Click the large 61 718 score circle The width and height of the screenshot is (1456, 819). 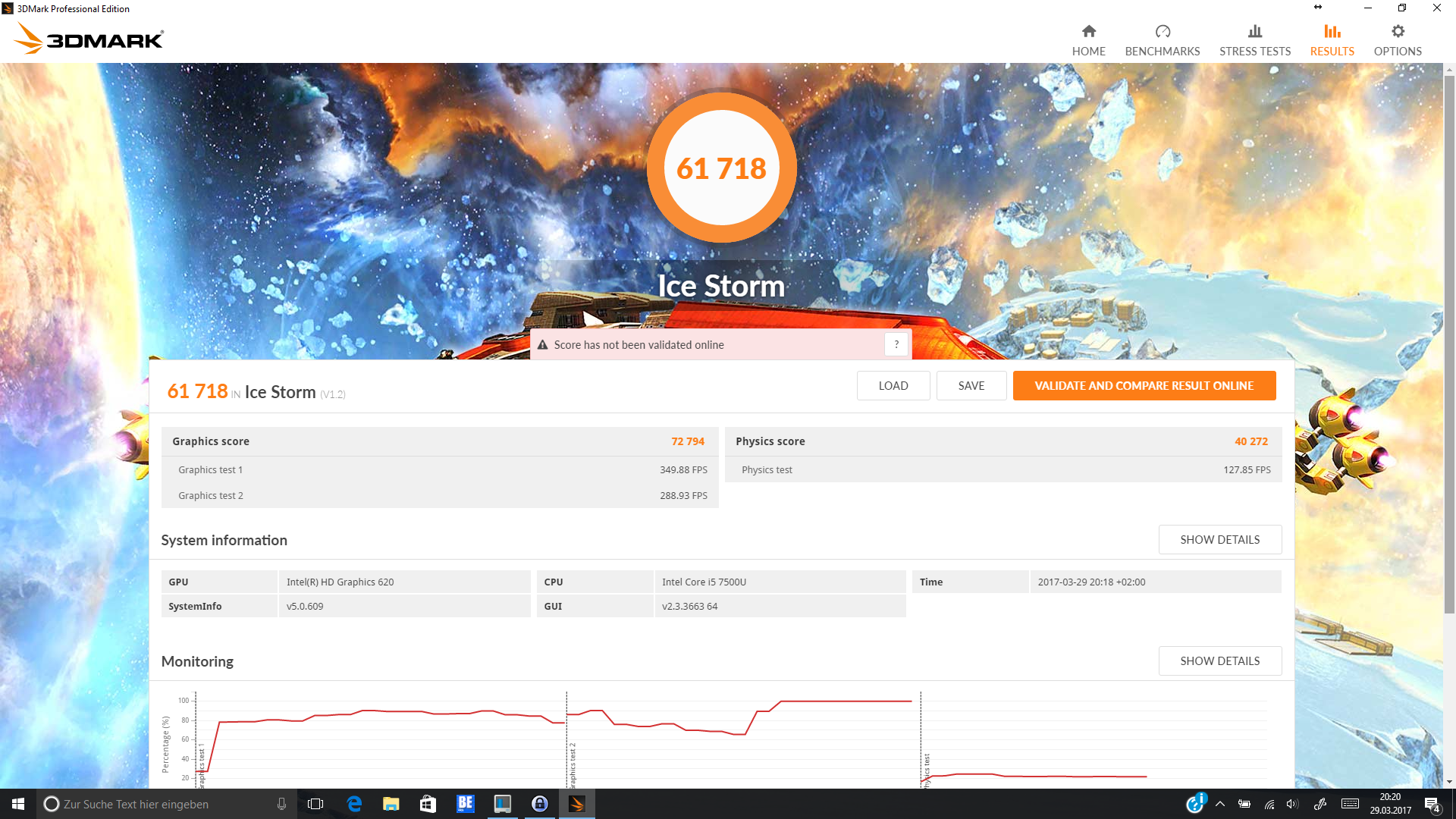(721, 168)
